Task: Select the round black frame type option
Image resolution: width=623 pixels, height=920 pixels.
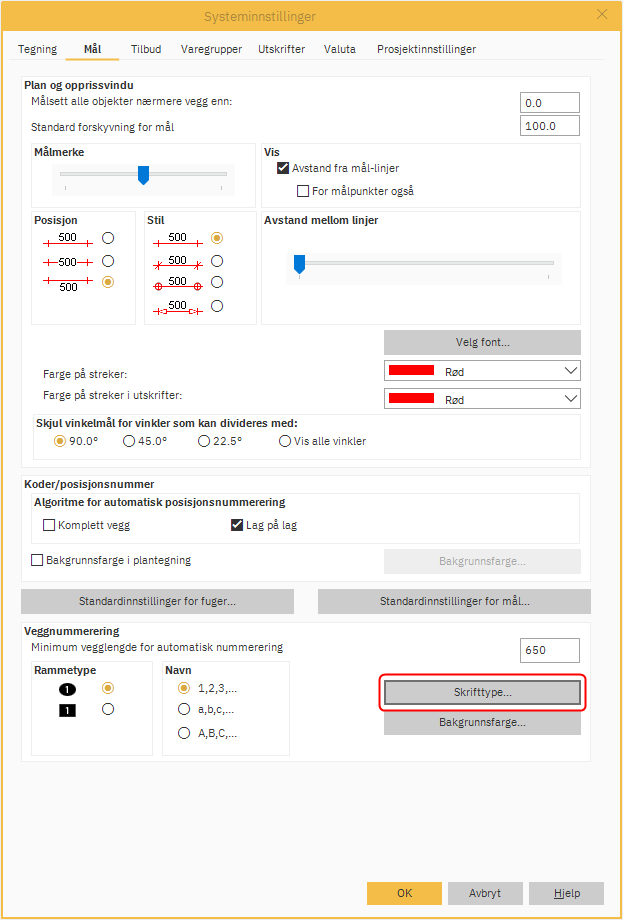Action: tap(108, 688)
